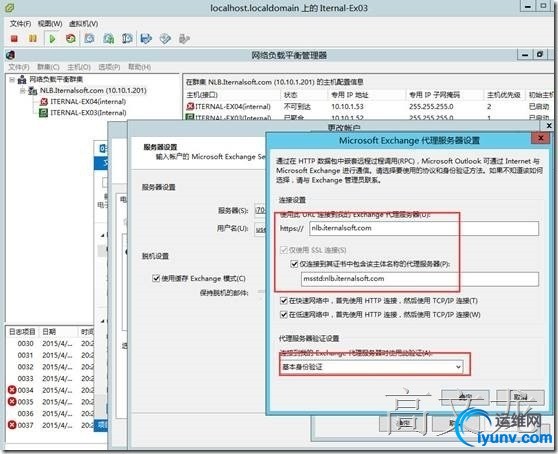Click OK in Exchange proxy settings dialog
Screen dimensions: 558x454
point(465,397)
